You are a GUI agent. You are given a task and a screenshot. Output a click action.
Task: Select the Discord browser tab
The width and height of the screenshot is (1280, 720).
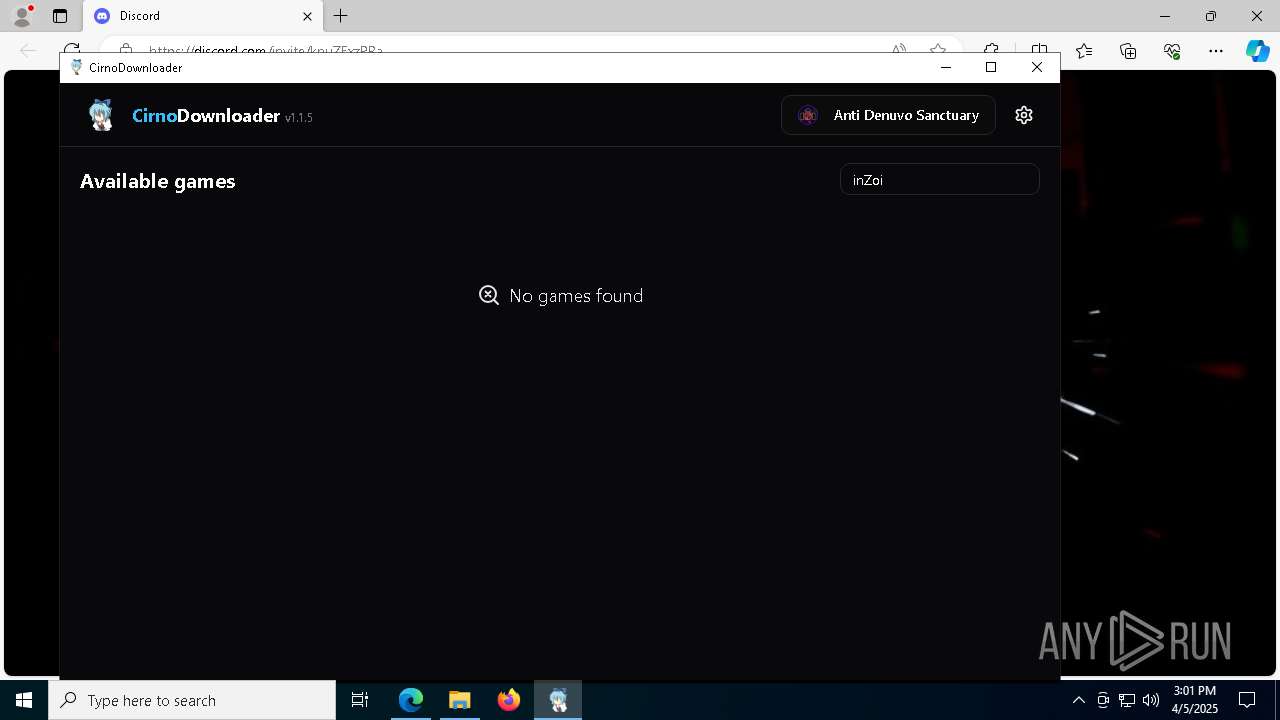pyautogui.click(x=204, y=16)
